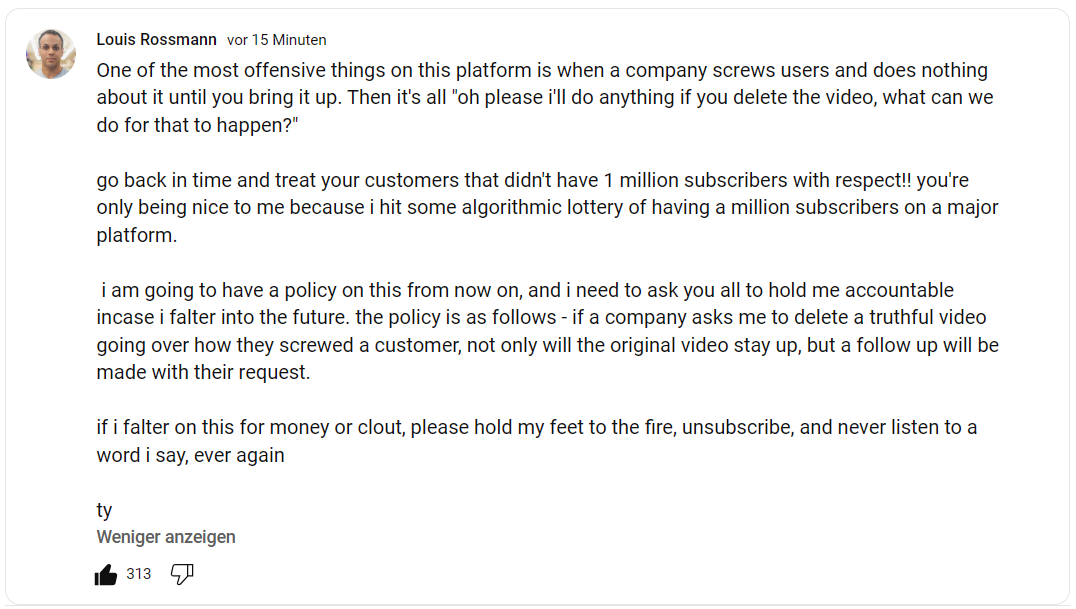The height and width of the screenshot is (609, 1076).
Task: Click the line starting 'only being nice to me'
Action: (x=547, y=208)
